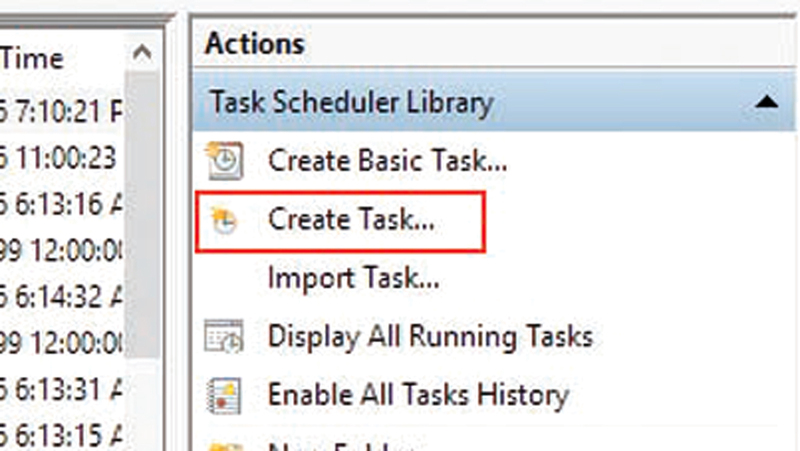Pick the task row showing 6:13:16
800x451 pixels.
point(60,206)
